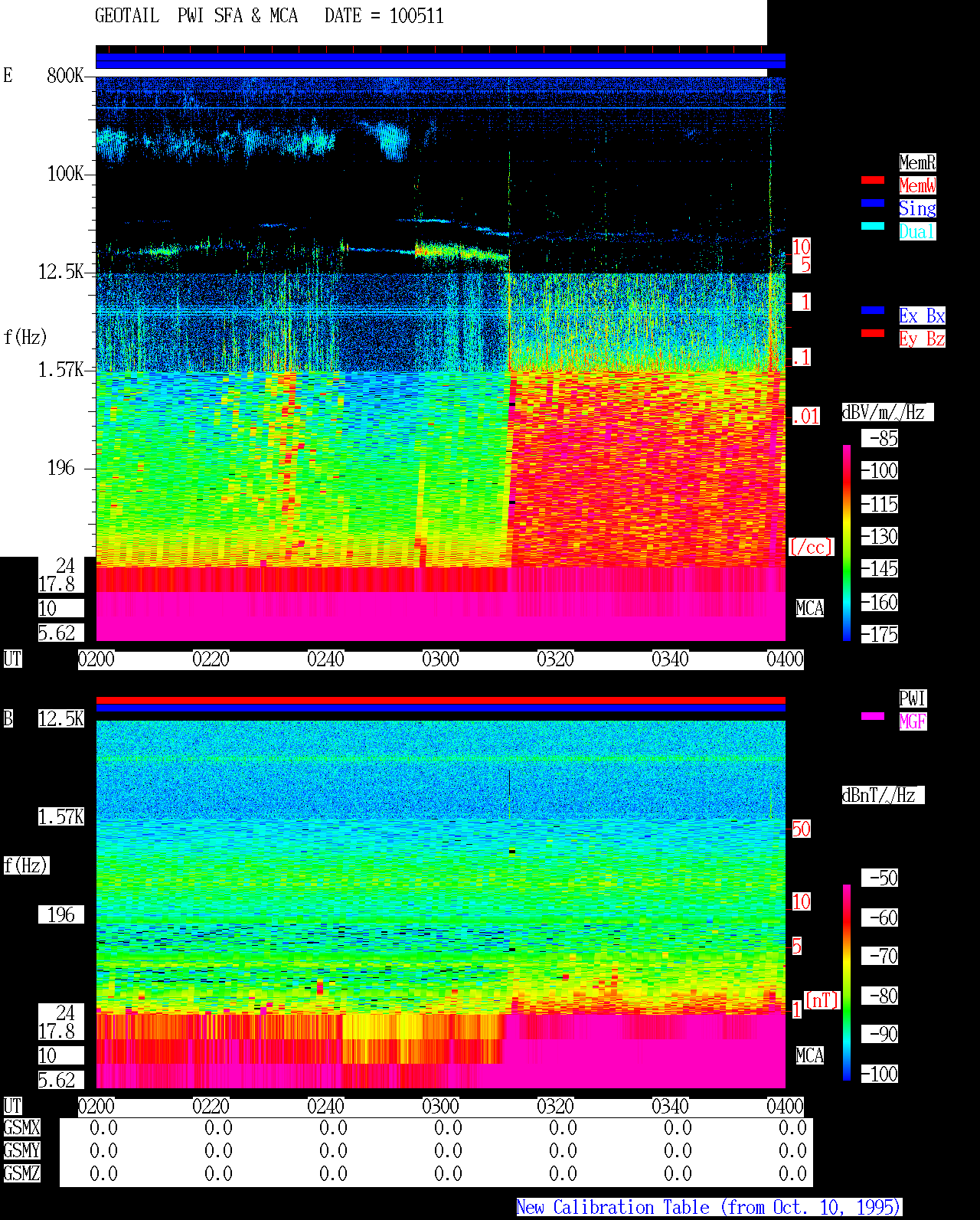This screenshot has width=980, height=1220.
Task: Click the 12.5K label on the E panel
Action: coord(61,271)
